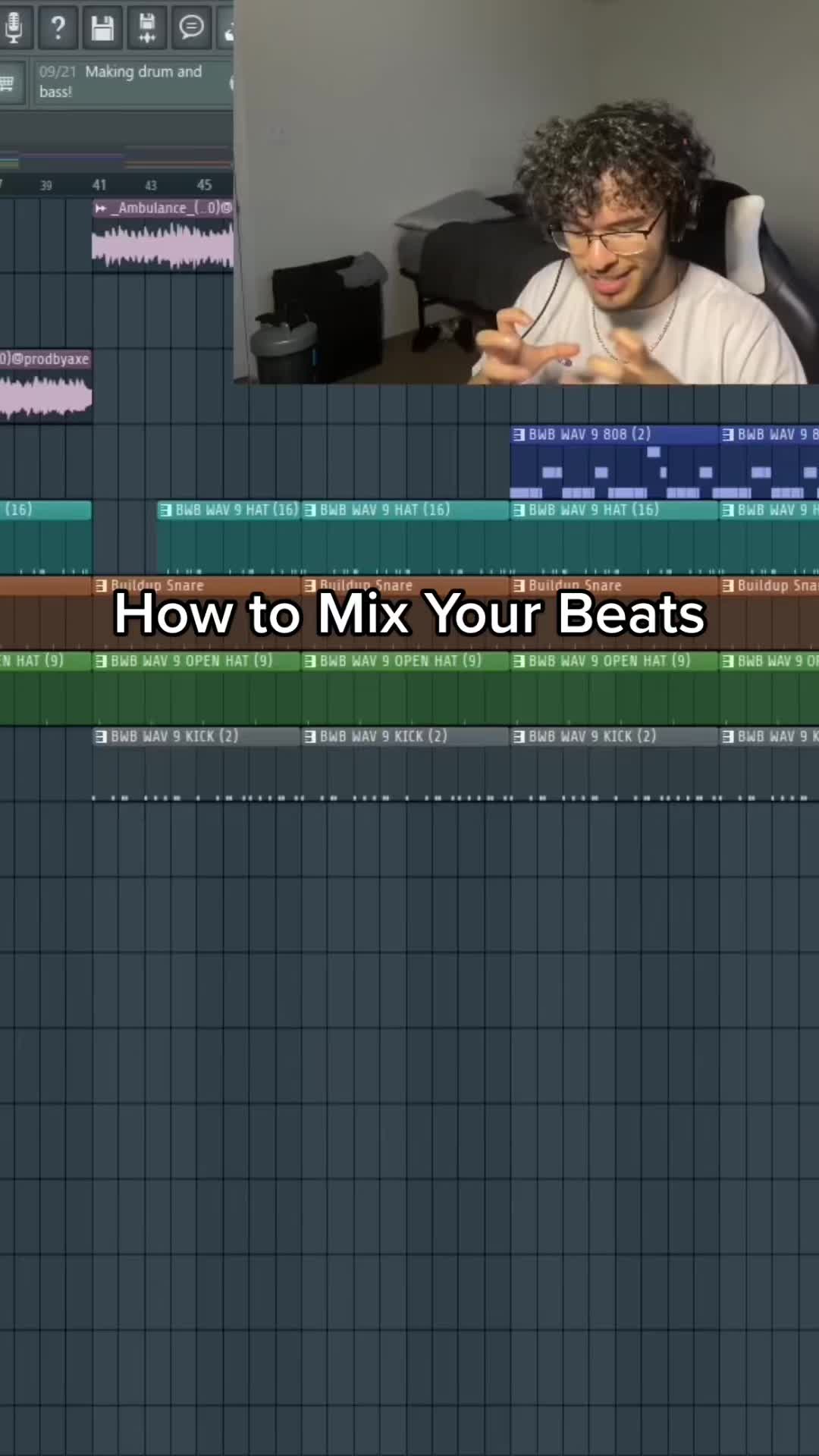Open project info via speech bubble icon
The image size is (819, 1456).
pos(191,27)
